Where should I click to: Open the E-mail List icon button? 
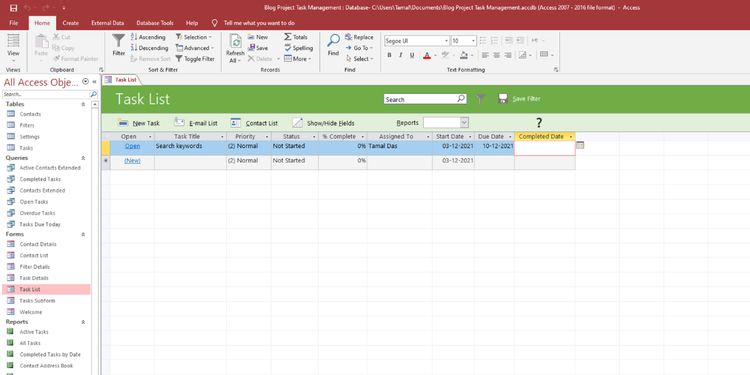[x=179, y=122]
